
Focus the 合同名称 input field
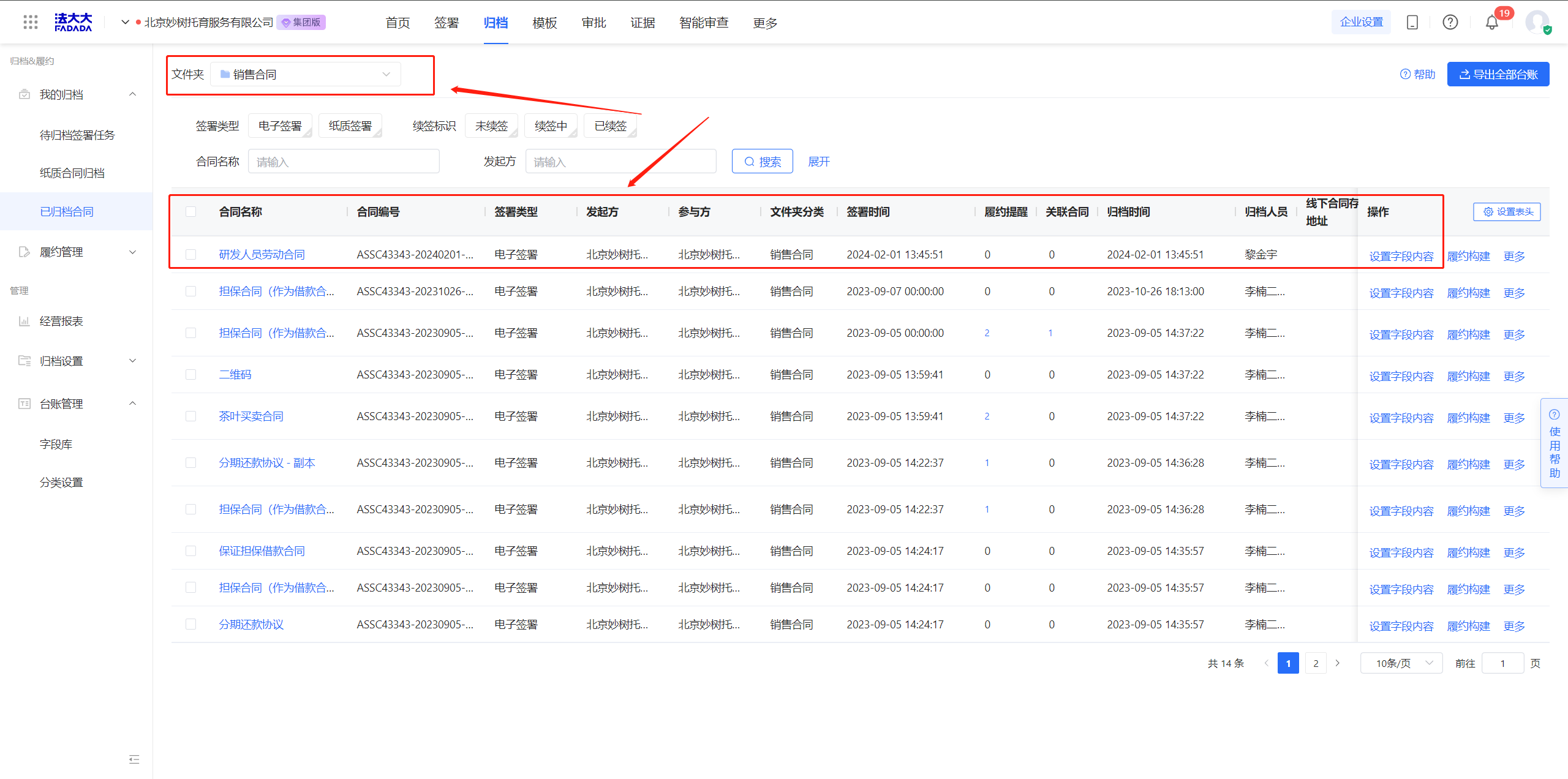click(x=344, y=161)
